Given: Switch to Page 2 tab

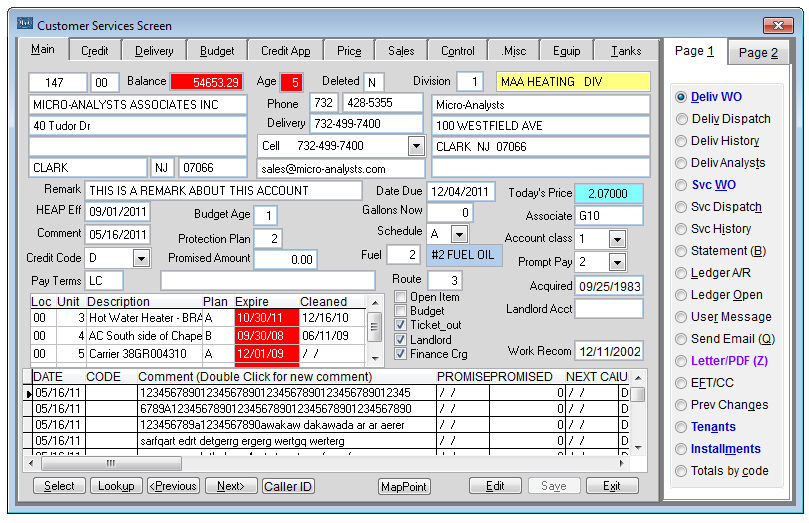Looking at the screenshot, I should (x=758, y=53).
